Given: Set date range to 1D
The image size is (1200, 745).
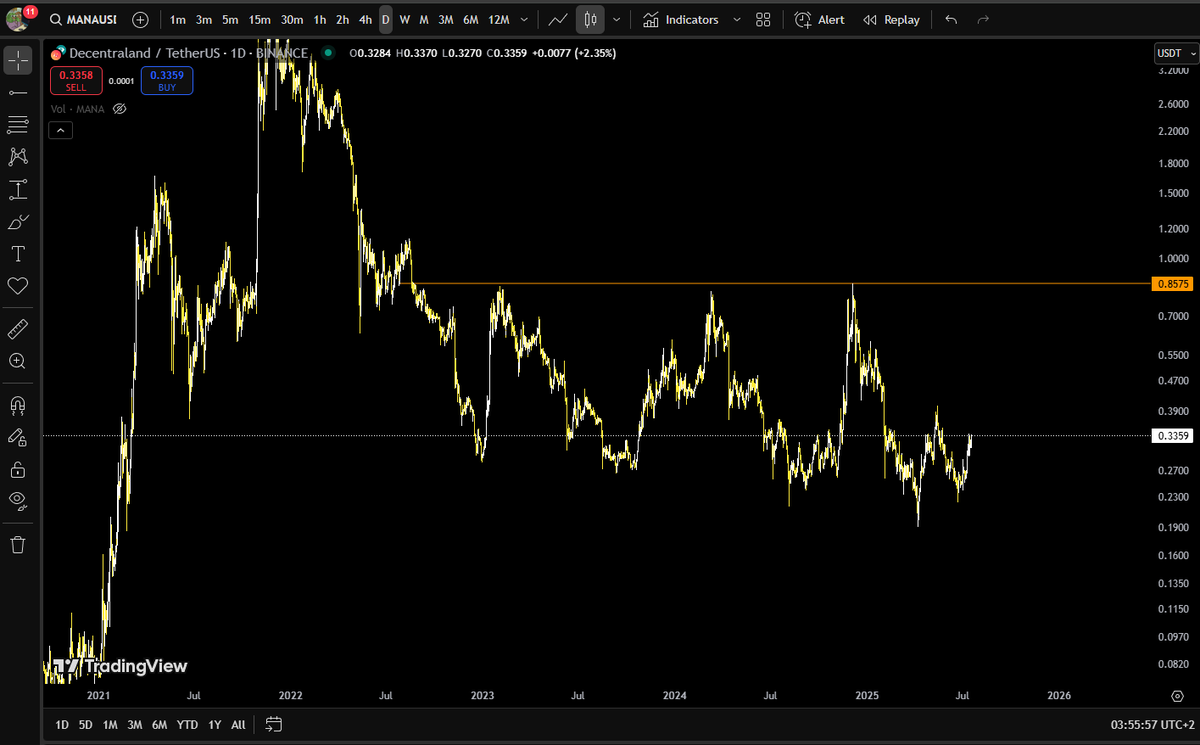Looking at the screenshot, I should coord(62,724).
